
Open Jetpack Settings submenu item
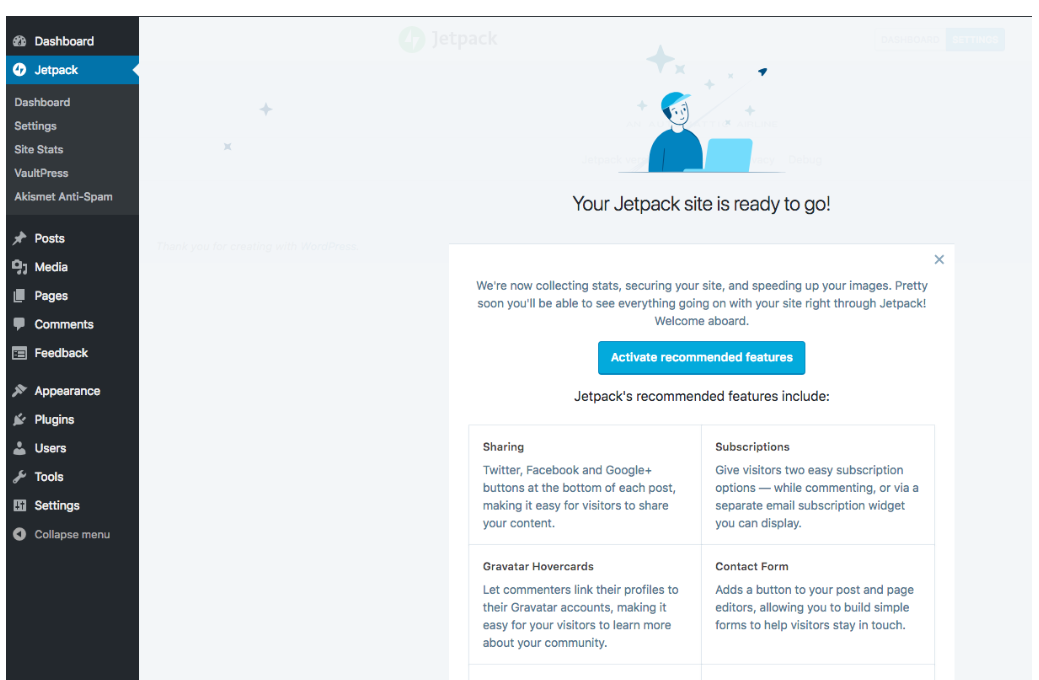click(x=35, y=126)
